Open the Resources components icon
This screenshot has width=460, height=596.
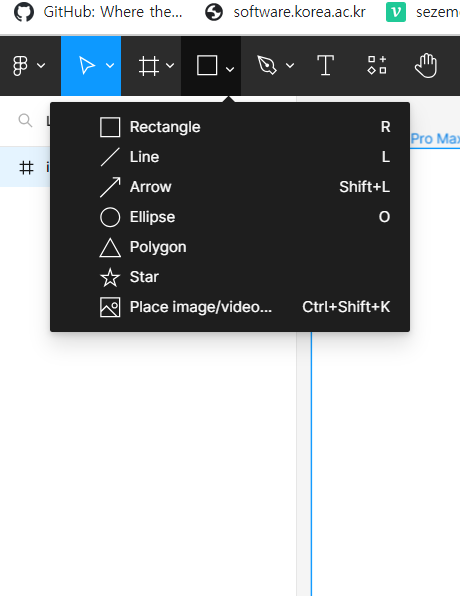377,65
